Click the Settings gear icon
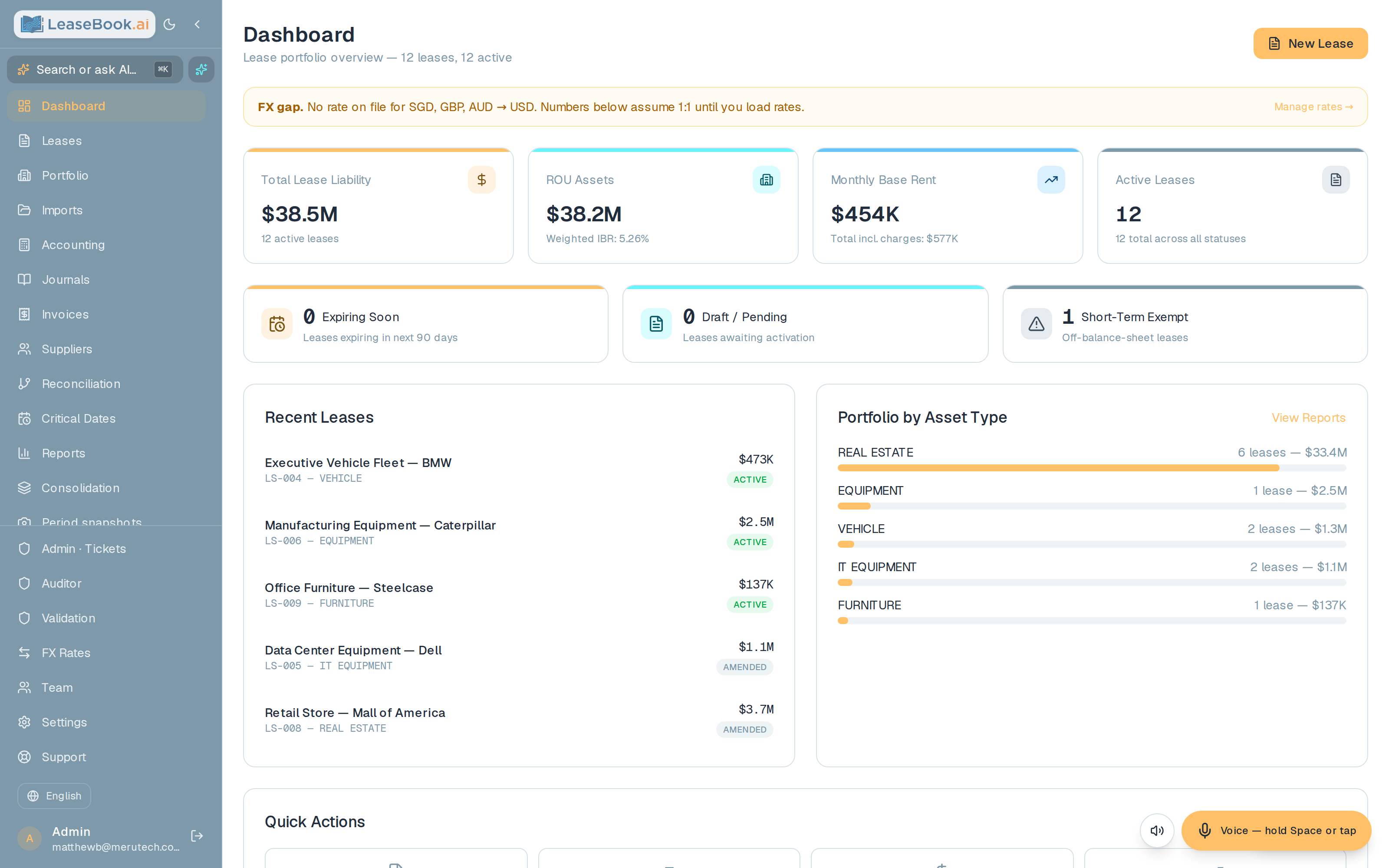 coord(24,722)
